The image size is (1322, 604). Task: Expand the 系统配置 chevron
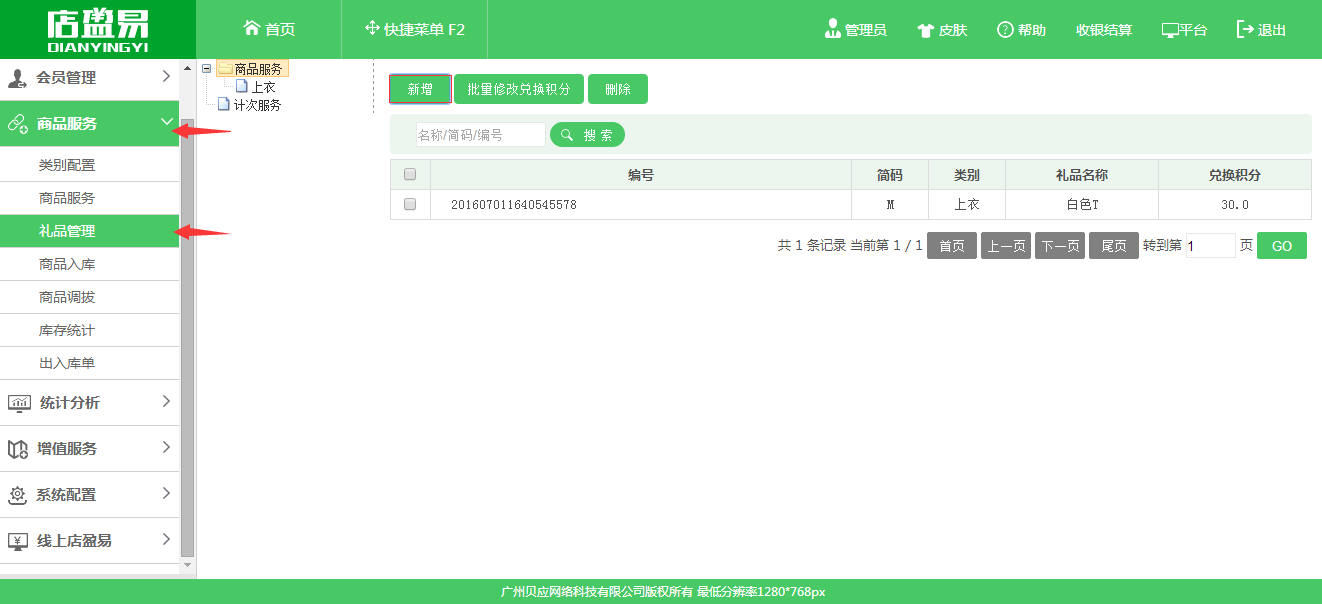pyautogui.click(x=166, y=493)
